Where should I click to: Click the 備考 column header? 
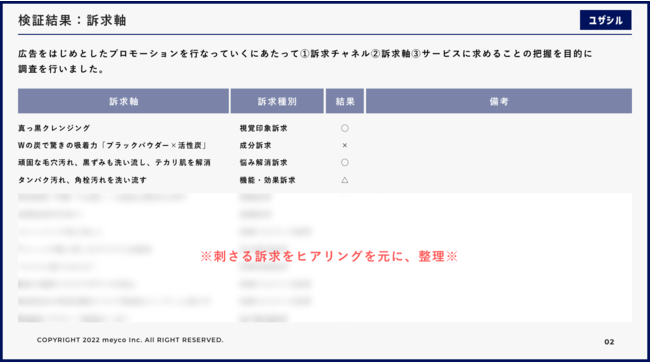tap(499, 101)
